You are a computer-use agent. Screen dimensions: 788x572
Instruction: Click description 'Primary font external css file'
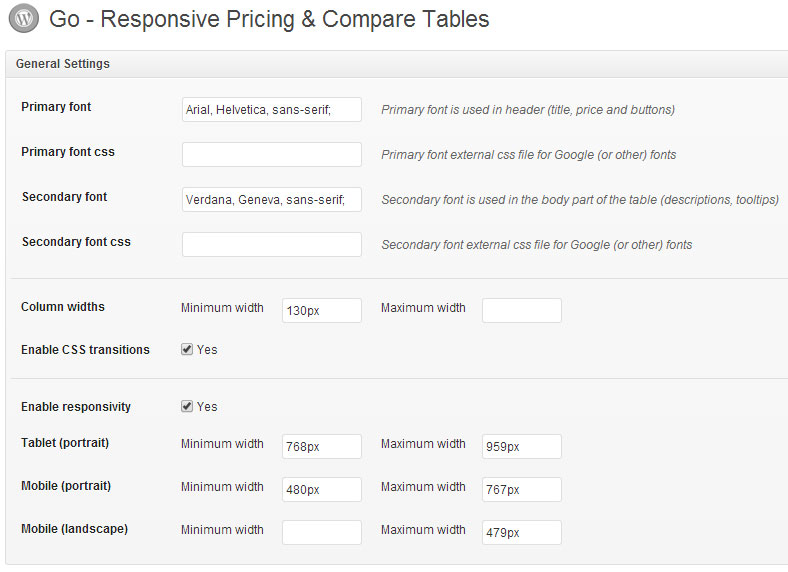pos(529,155)
